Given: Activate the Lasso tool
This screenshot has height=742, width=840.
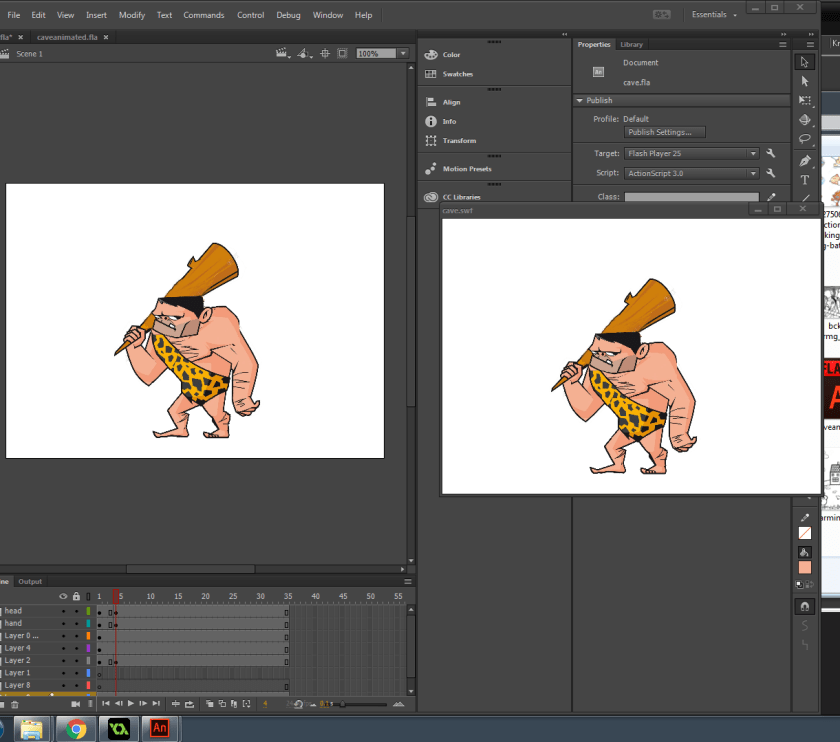Looking at the screenshot, I should [x=805, y=139].
